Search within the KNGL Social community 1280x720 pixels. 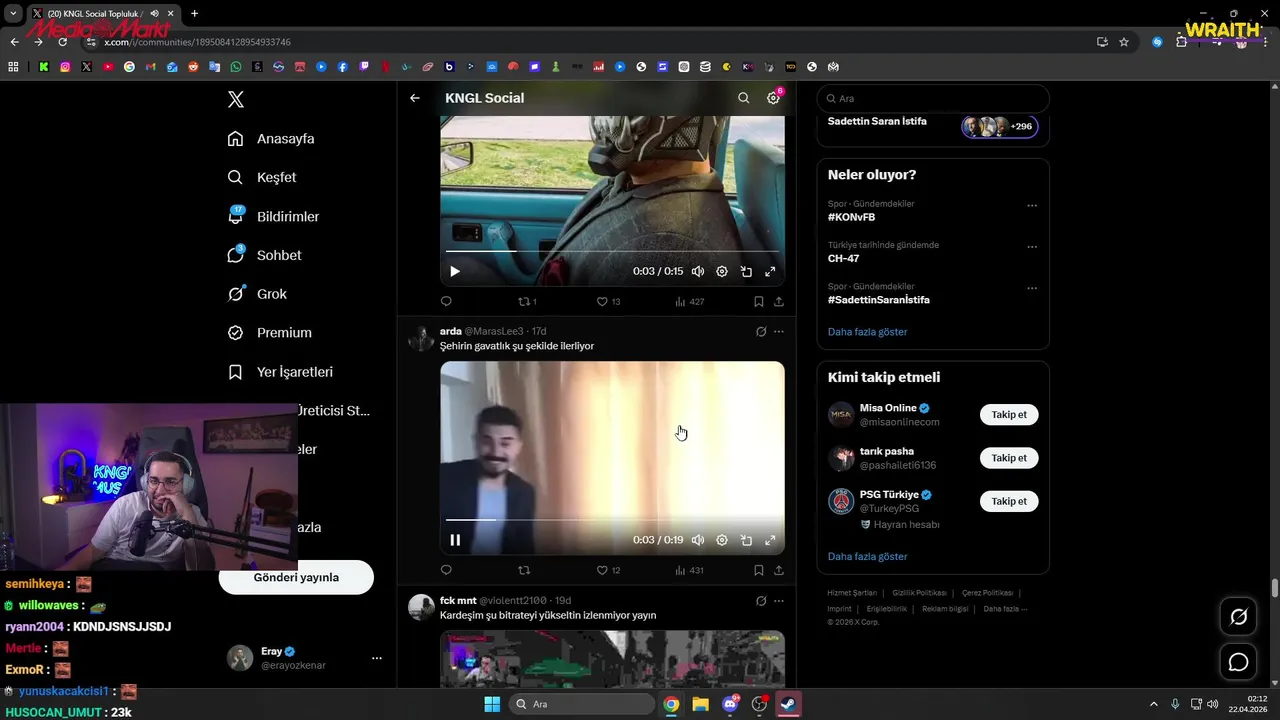pos(743,98)
